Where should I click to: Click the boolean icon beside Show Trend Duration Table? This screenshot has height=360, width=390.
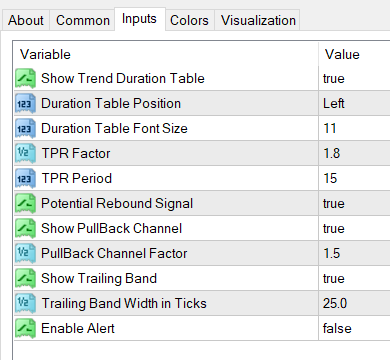click(x=25, y=79)
